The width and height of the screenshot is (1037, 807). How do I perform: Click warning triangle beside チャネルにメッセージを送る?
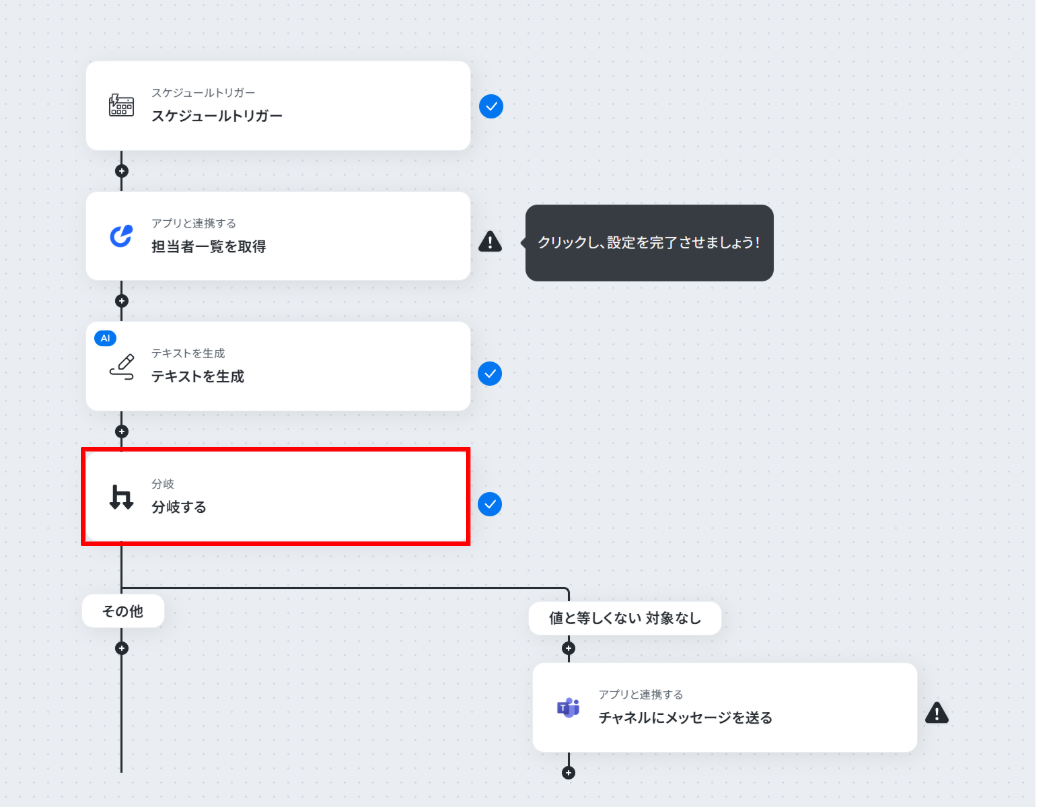(x=936, y=712)
